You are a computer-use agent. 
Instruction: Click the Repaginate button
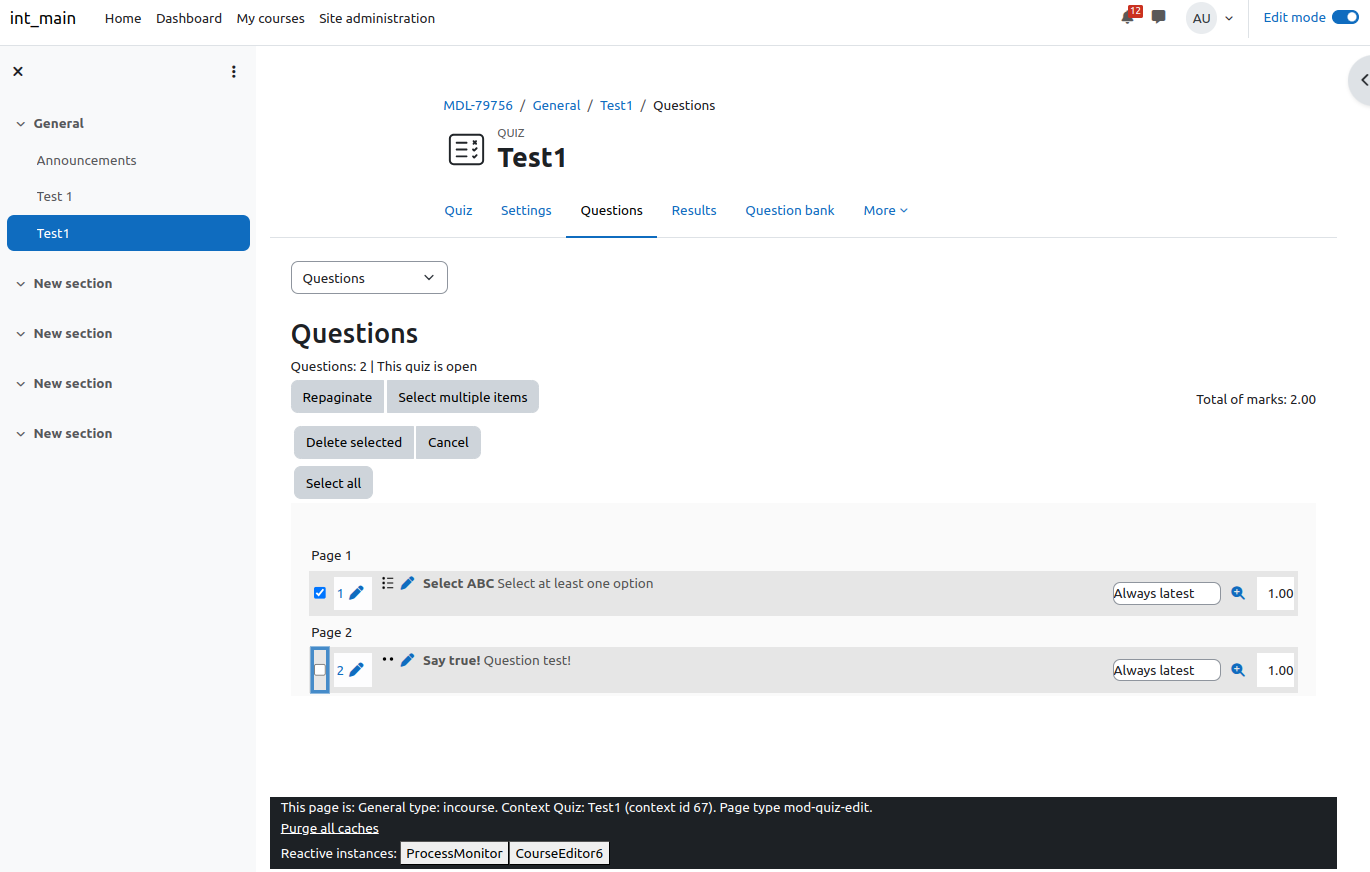click(337, 397)
